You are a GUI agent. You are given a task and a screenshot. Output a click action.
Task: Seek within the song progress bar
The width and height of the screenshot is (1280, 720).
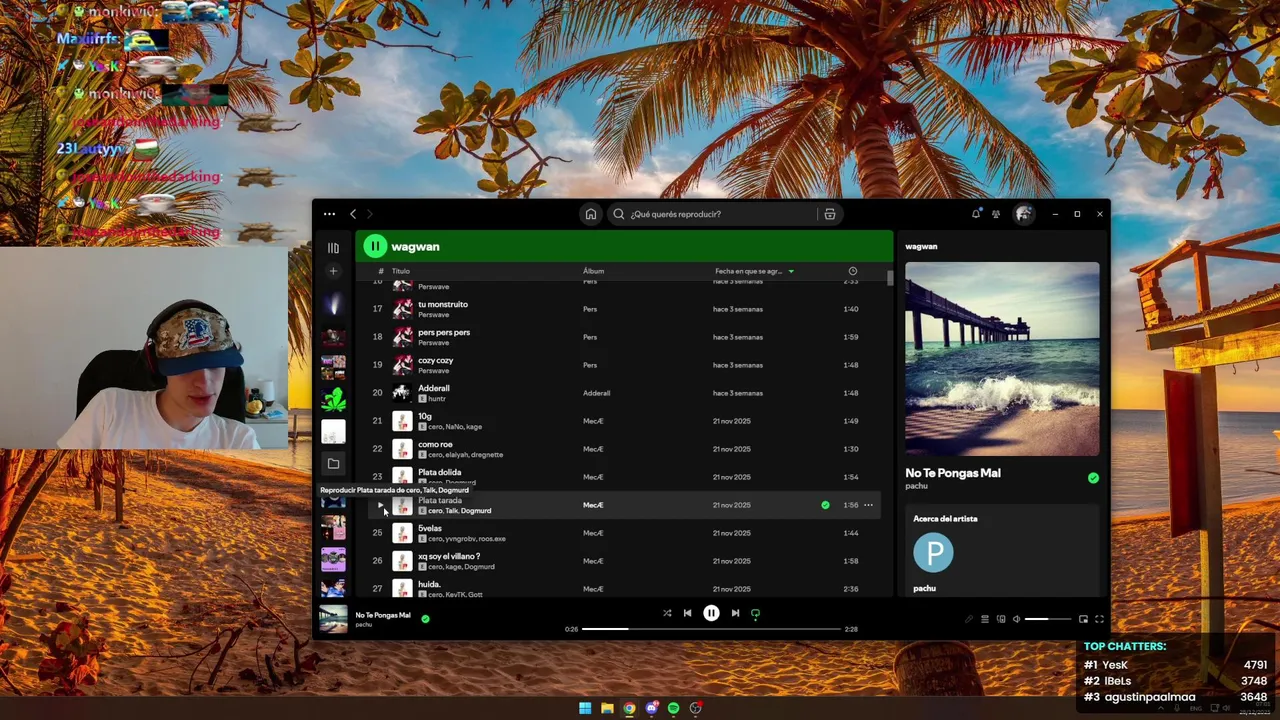point(711,629)
